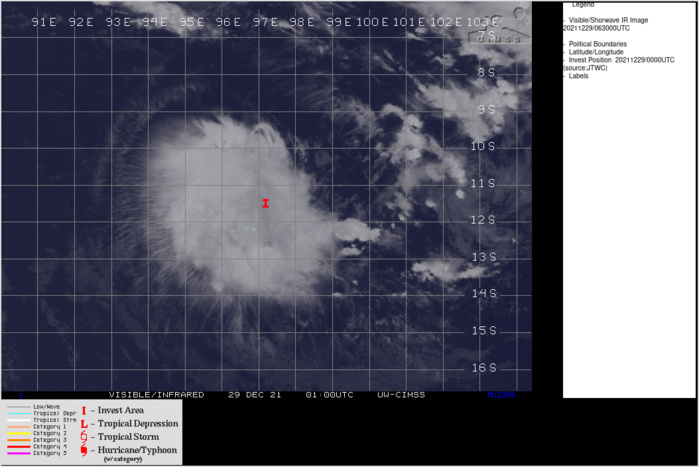Image resolution: width=699 pixels, height=467 pixels.
Task: Click the Hurricane/Typhoon legend symbol
Action: 84,451
